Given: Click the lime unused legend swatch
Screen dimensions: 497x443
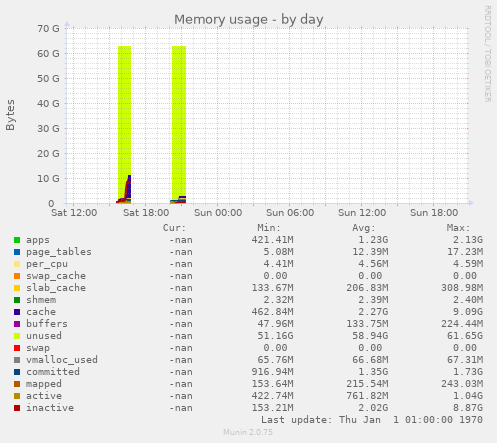Looking at the screenshot, I should click(x=17, y=336).
